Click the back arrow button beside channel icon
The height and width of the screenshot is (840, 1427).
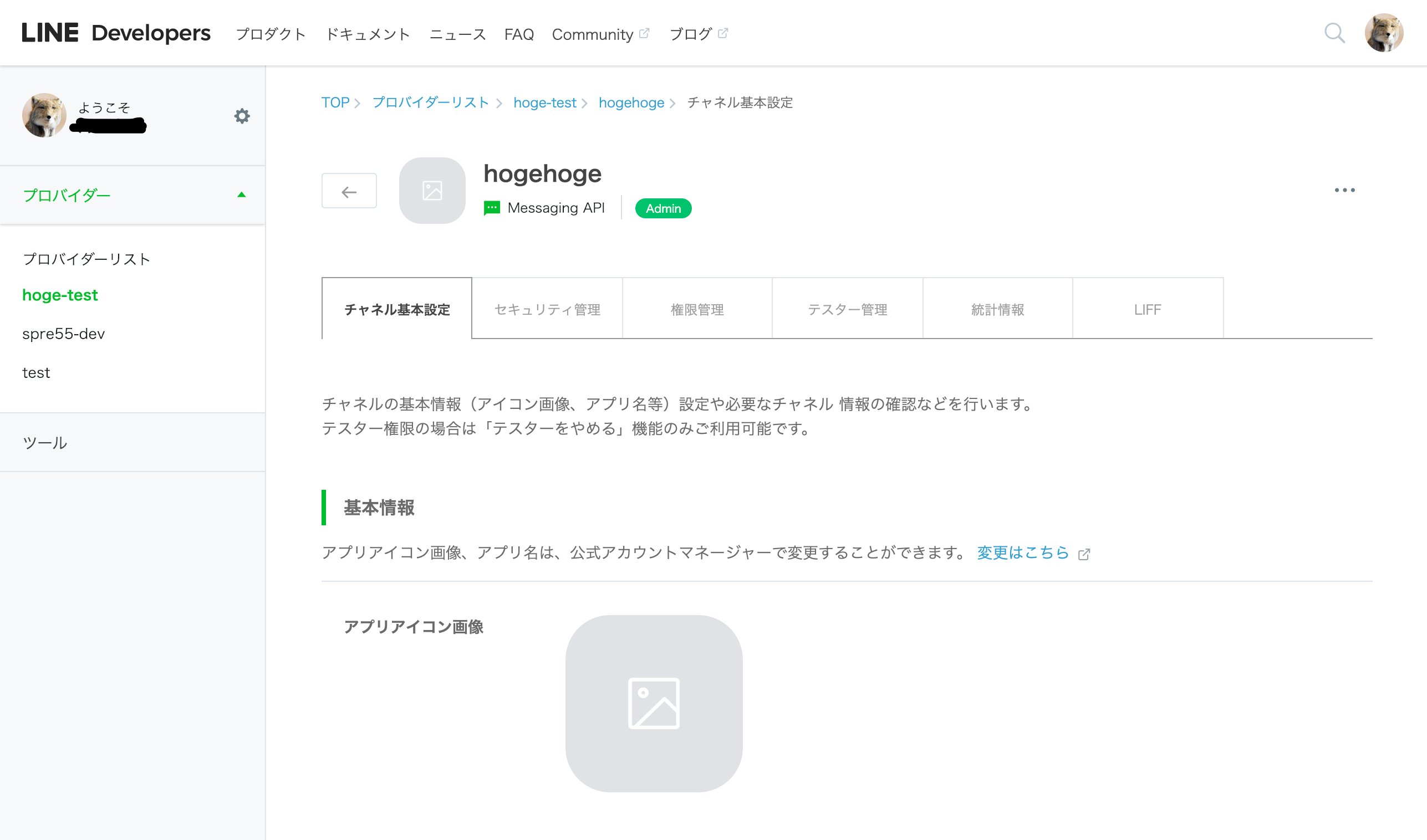[349, 191]
